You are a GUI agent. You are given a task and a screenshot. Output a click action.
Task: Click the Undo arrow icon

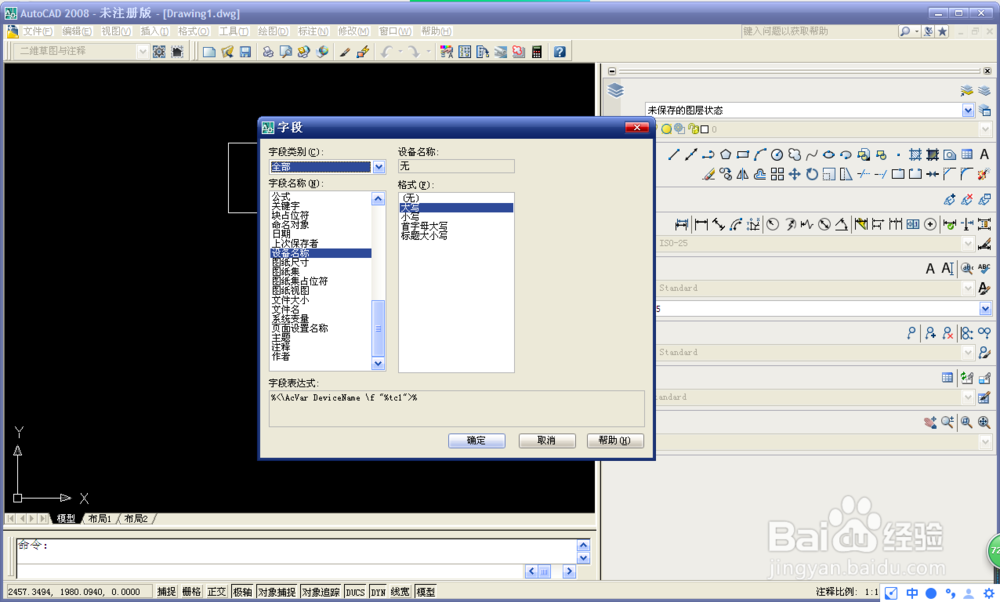click(x=385, y=52)
